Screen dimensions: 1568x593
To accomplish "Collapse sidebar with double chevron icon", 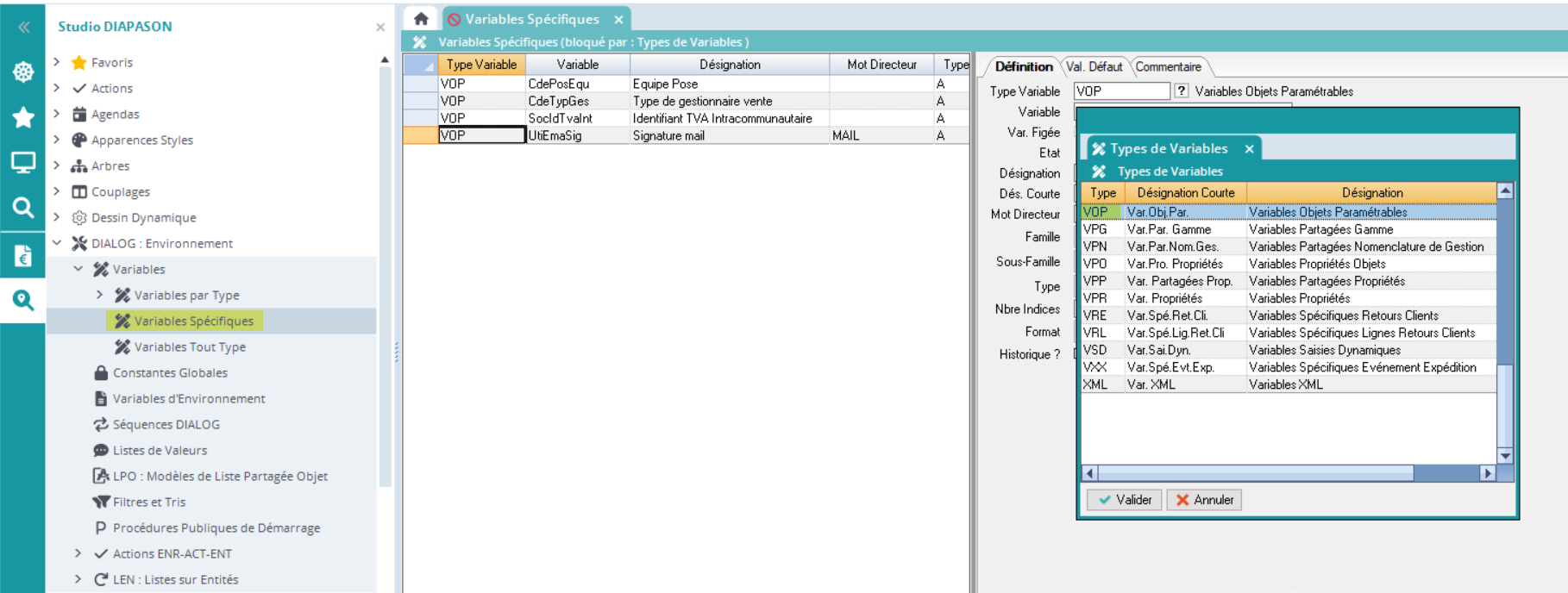I will point(23,27).
